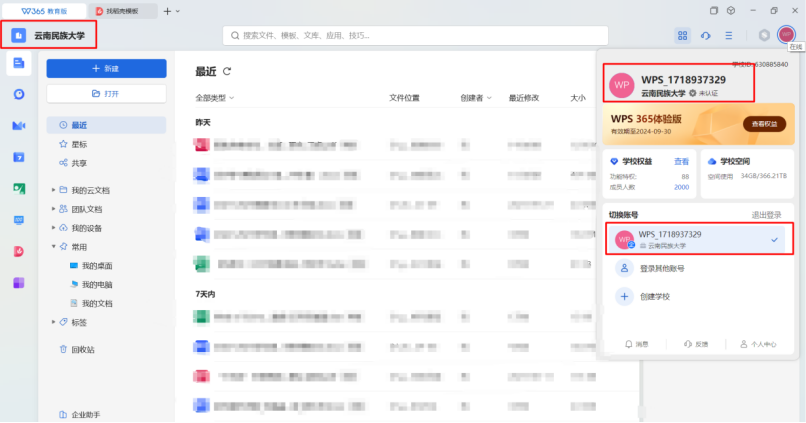Open 企业助手 at sidebar bottom
The image size is (806, 423).
pyautogui.click(x=80, y=414)
